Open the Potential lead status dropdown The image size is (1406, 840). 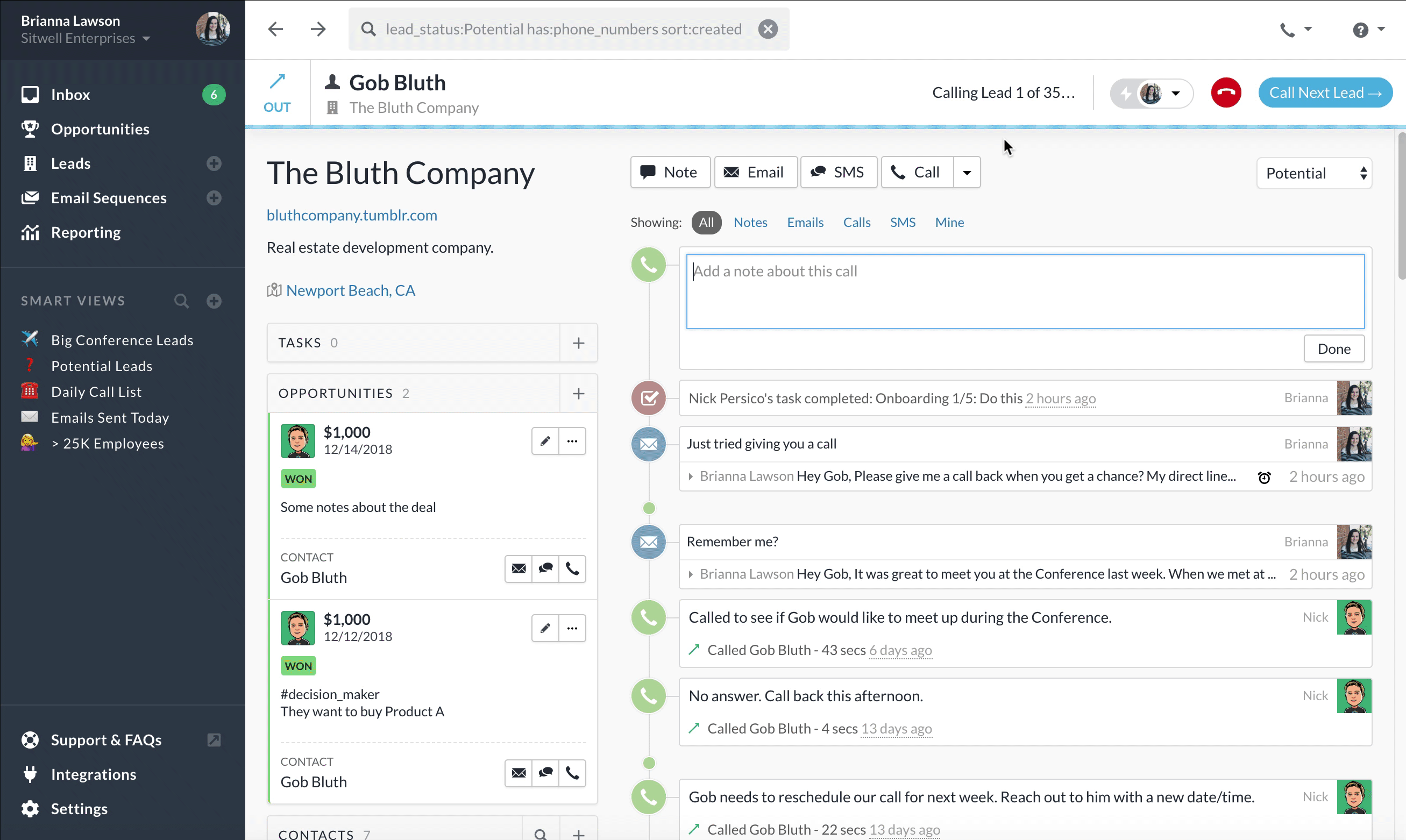pyautogui.click(x=1315, y=173)
